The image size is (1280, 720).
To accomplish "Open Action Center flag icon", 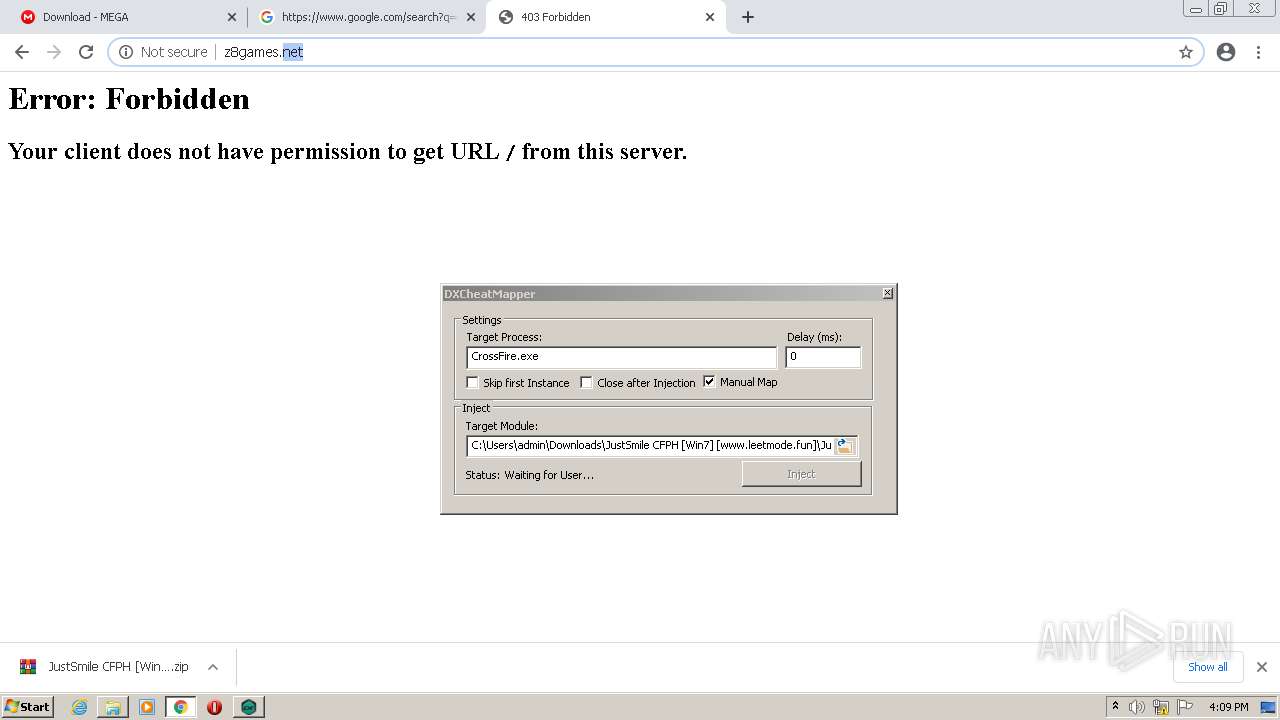I will pos(1185,707).
